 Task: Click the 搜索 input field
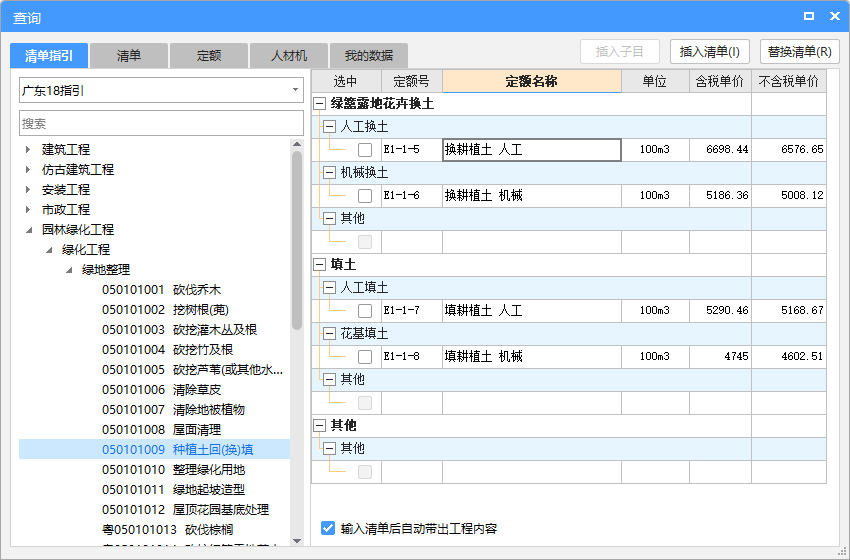[x=162, y=123]
